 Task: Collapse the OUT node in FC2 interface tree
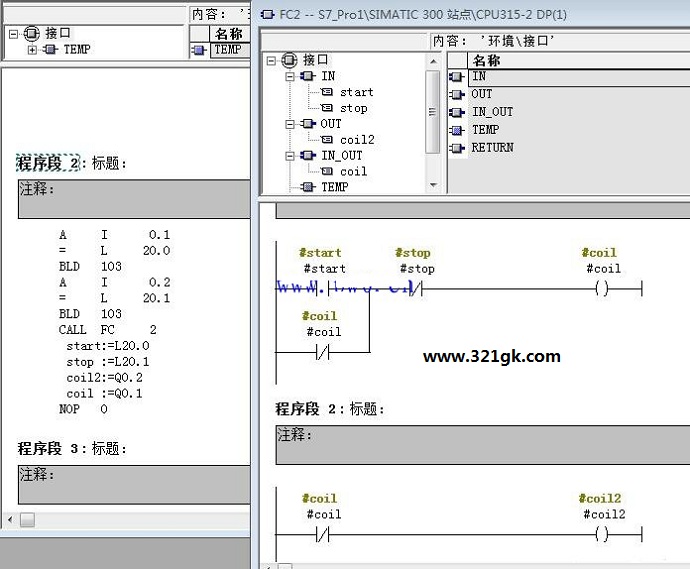click(x=290, y=125)
